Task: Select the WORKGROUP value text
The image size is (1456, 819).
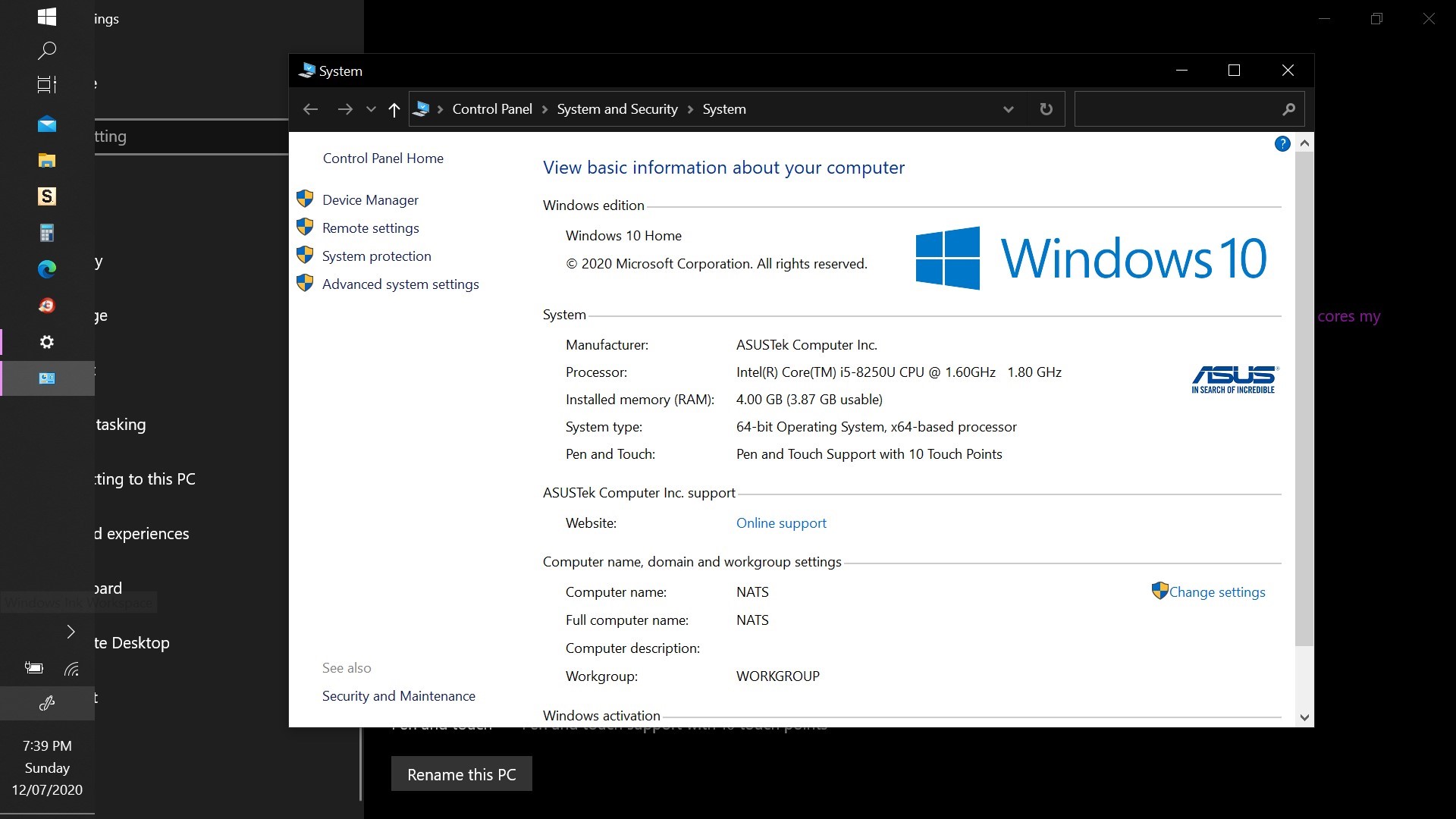Action: 778,676
